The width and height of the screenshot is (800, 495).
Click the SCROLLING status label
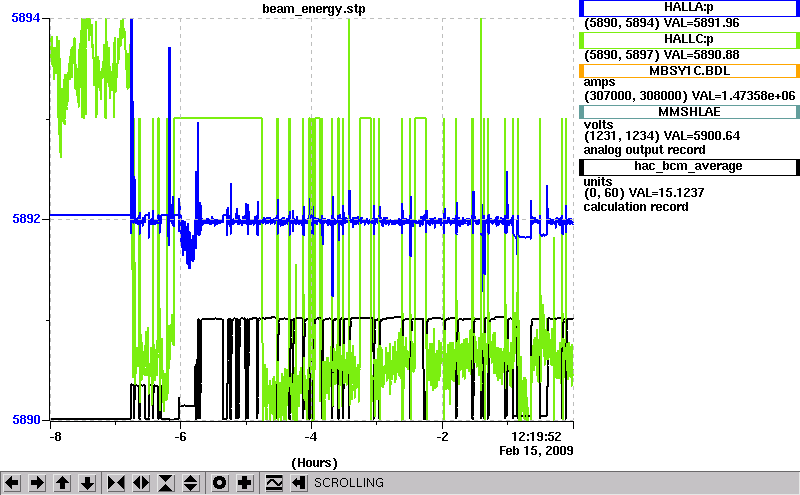[349, 483]
